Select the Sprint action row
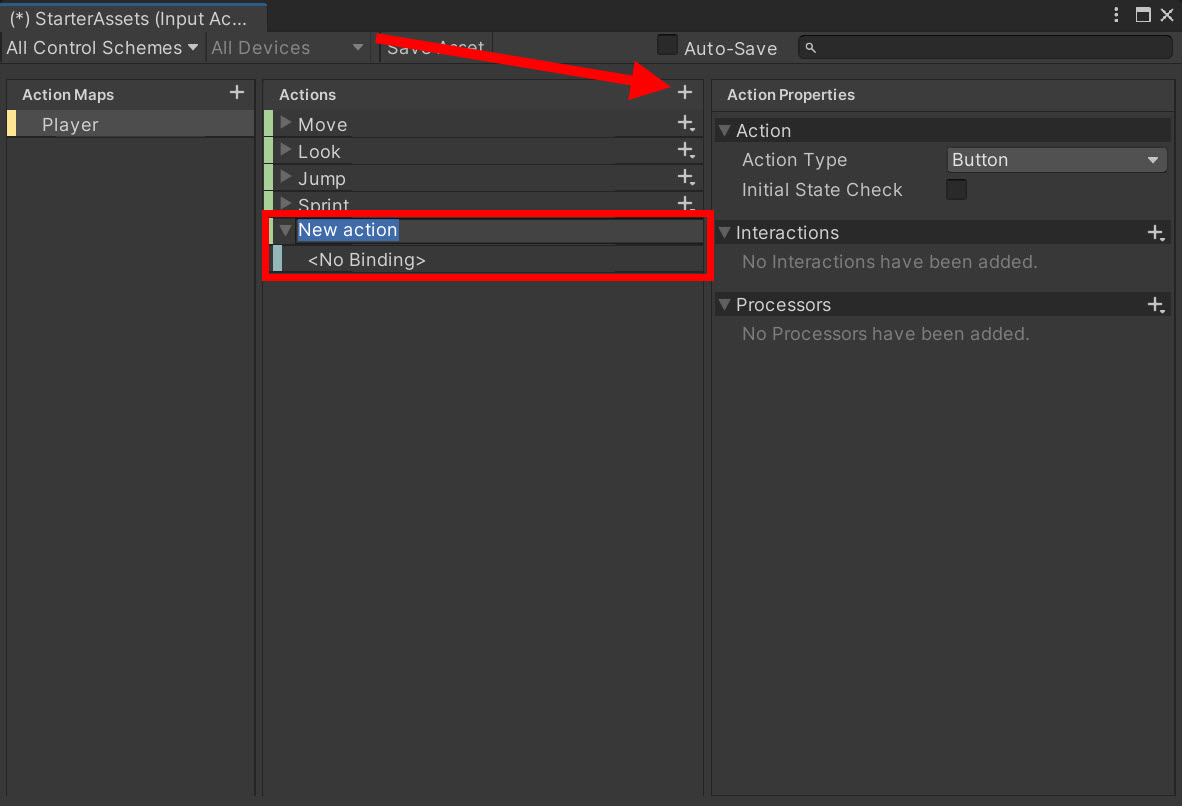Image resolution: width=1182 pixels, height=806 pixels. 483,202
